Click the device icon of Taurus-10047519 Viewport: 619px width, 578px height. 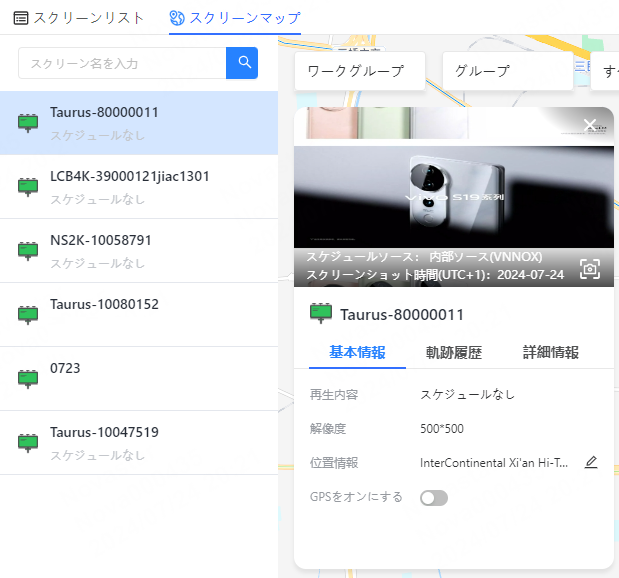[28, 442]
